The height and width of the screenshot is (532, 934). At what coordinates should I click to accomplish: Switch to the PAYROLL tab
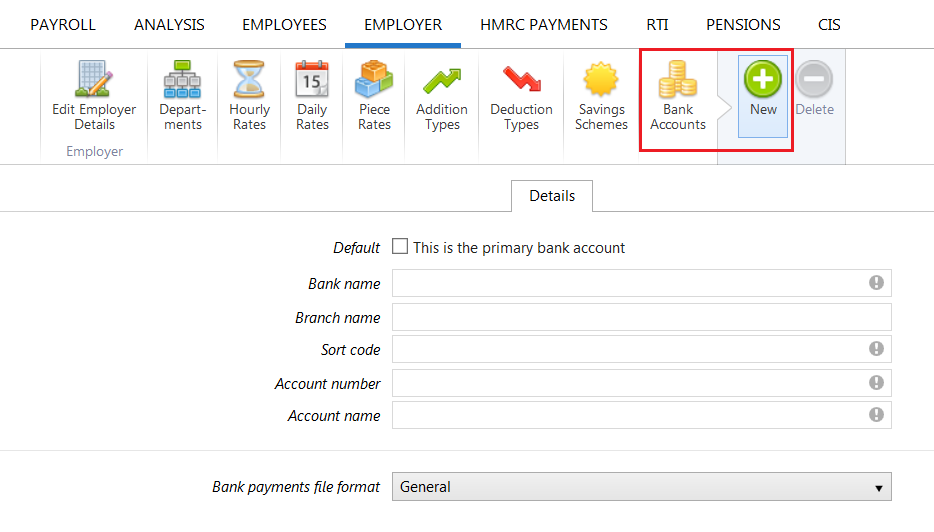tap(63, 24)
